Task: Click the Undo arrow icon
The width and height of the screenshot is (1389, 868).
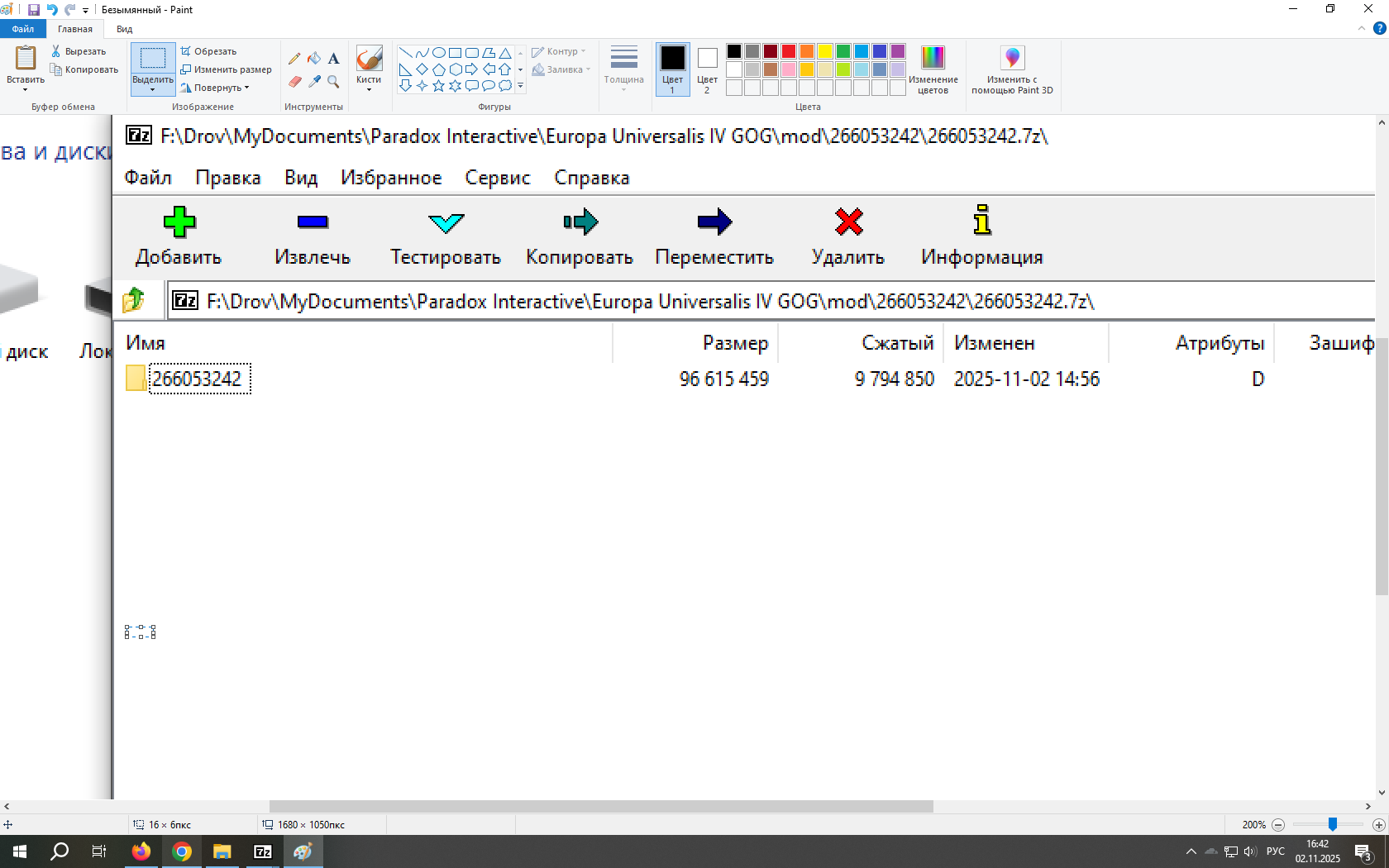Action: point(52,10)
